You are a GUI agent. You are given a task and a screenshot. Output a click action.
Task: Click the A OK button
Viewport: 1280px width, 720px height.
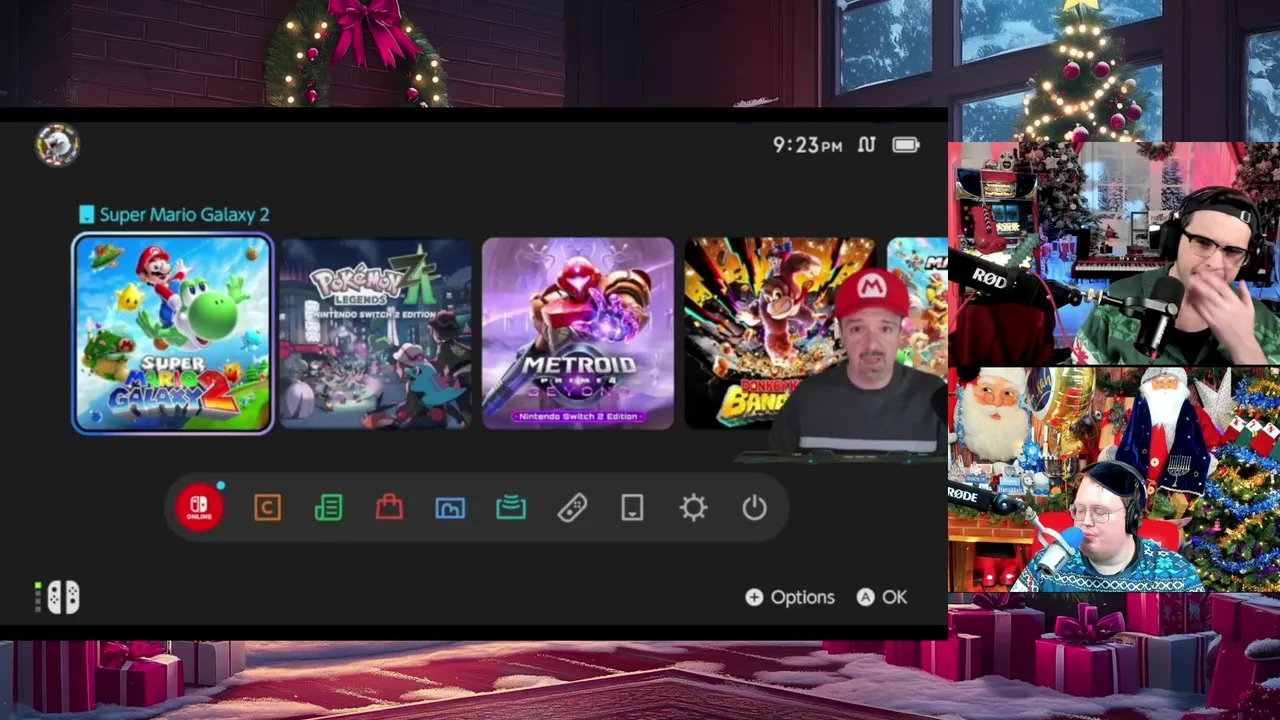pyautogui.click(x=882, y=597)
